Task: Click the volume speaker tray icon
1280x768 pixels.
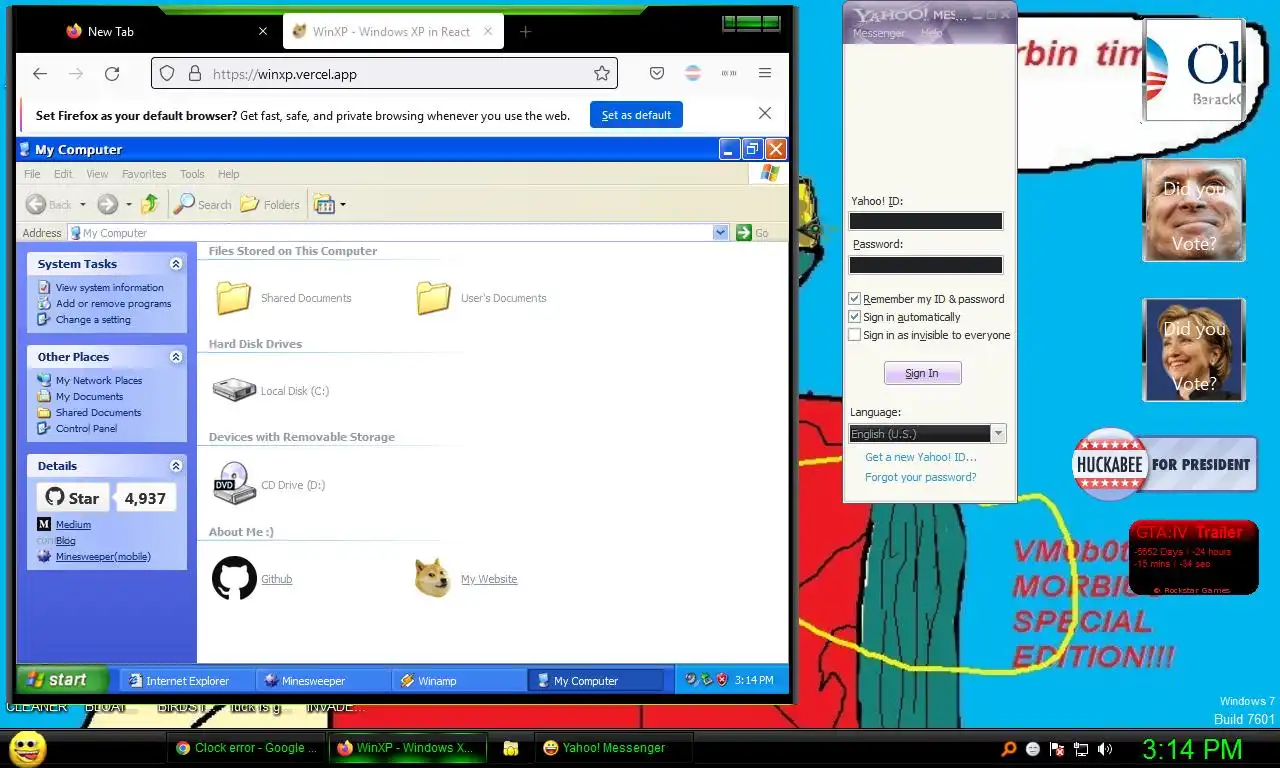Action: (x=1104, y=748)
